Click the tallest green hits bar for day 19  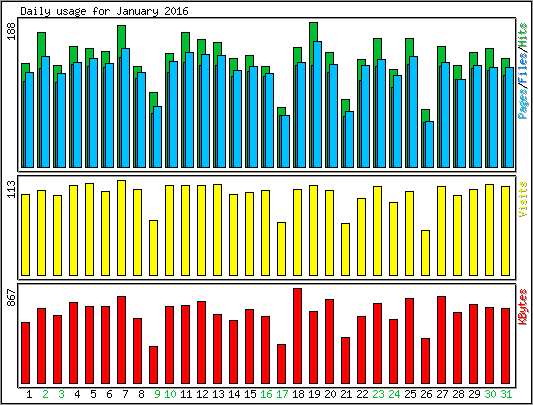(x=313, y=32)
